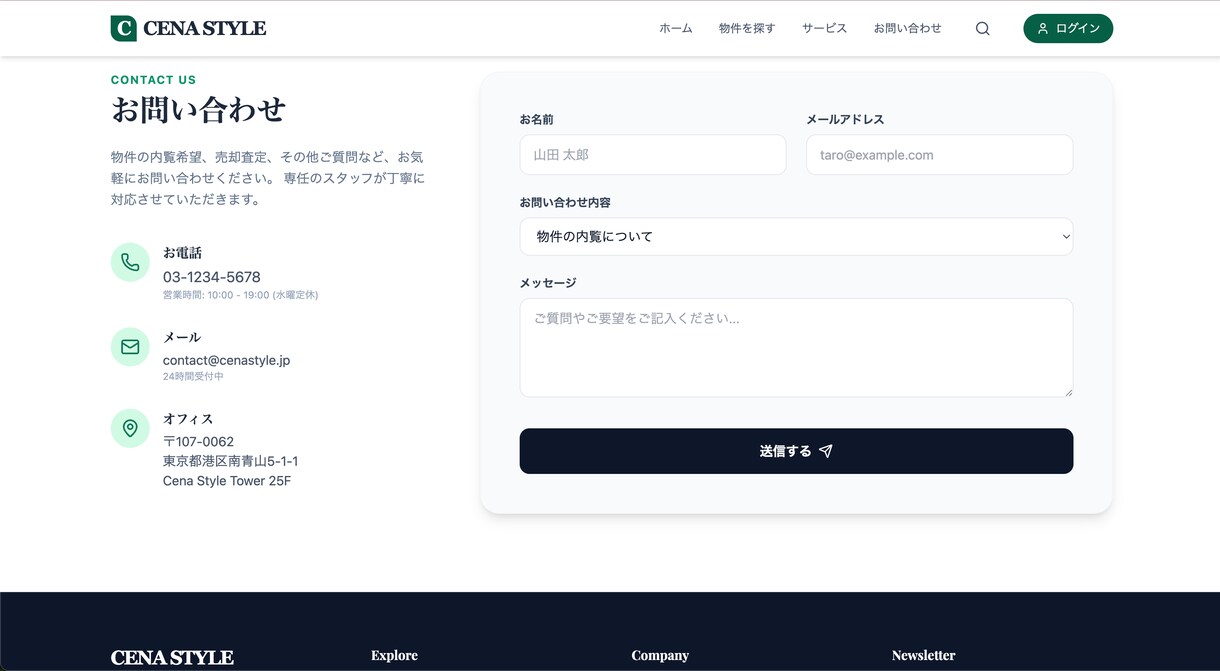Click the CENA STYLE footer logo
Screen dimensions: 1220x671
click(x=172, y=658)
